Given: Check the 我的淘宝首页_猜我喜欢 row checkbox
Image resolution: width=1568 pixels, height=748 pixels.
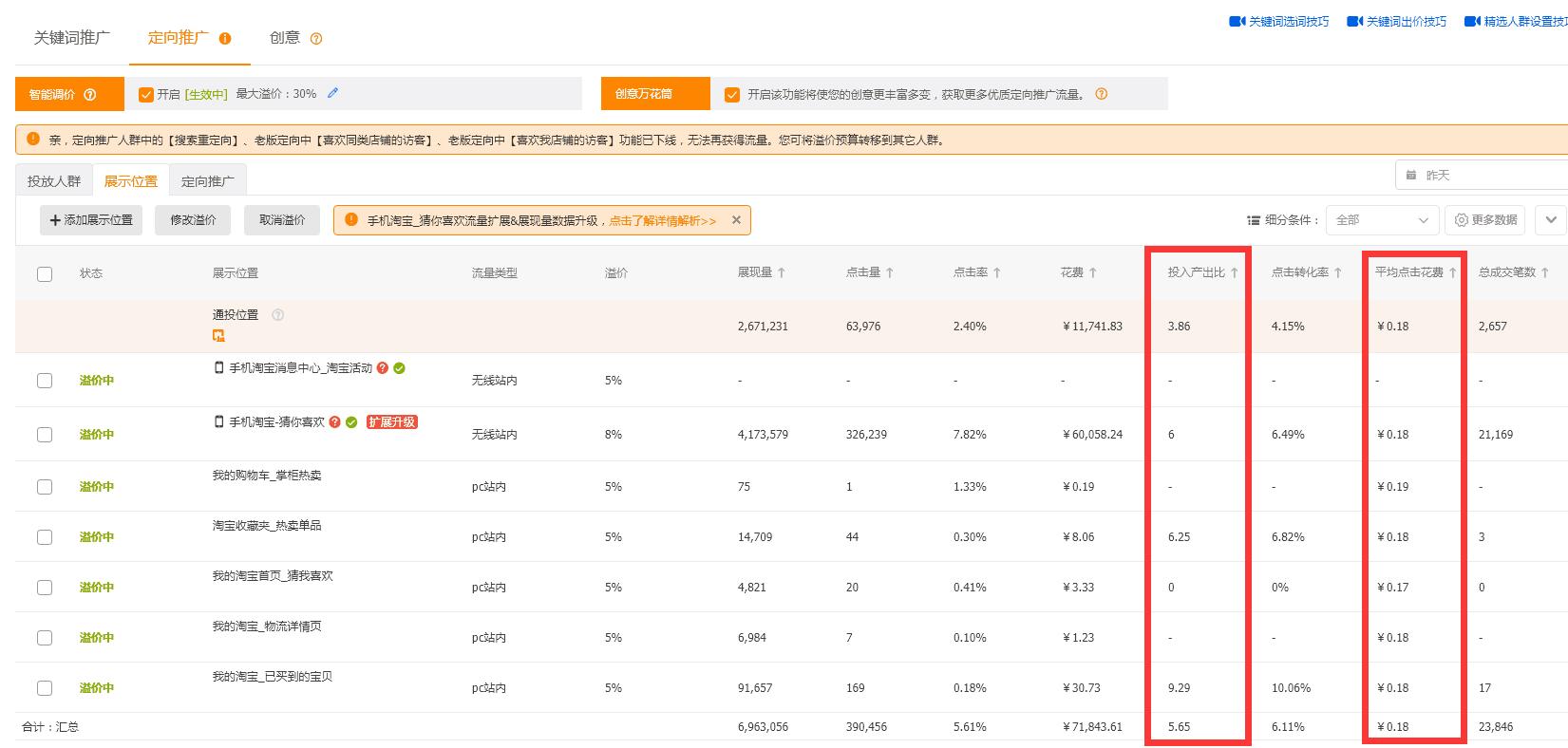Looking at the screenshot, I should tap(45, 588).
